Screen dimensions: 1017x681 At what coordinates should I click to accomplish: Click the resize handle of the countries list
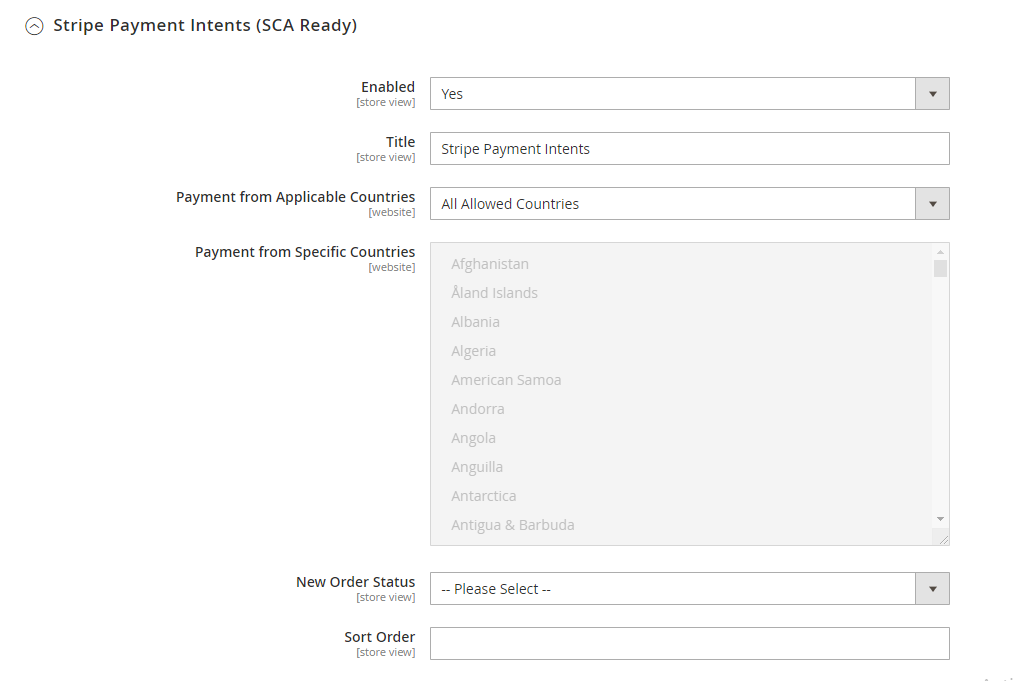point(941,537)
